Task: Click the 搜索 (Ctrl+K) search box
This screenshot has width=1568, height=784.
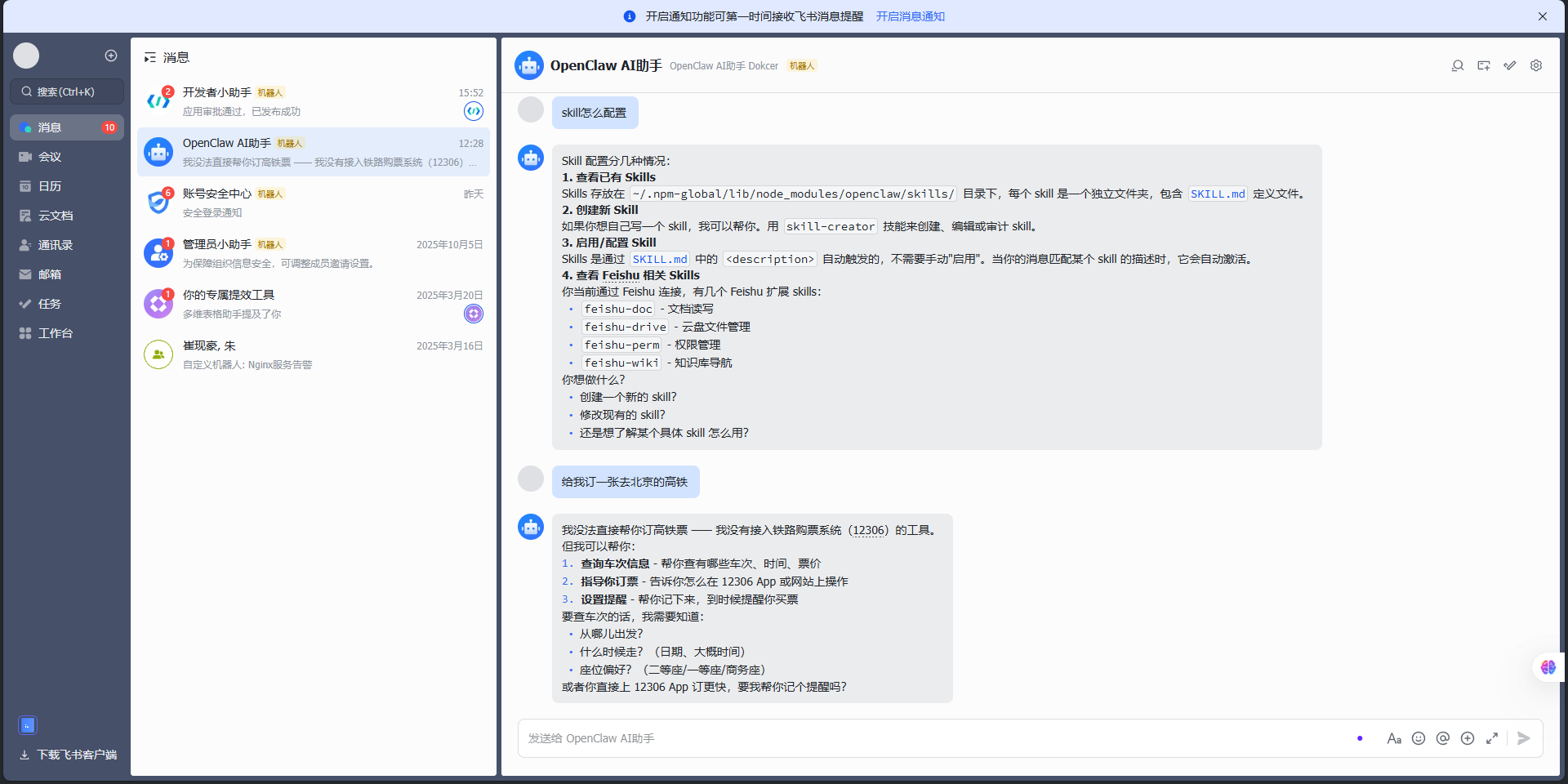Action: pyautogui.click(x=67, y=91)
